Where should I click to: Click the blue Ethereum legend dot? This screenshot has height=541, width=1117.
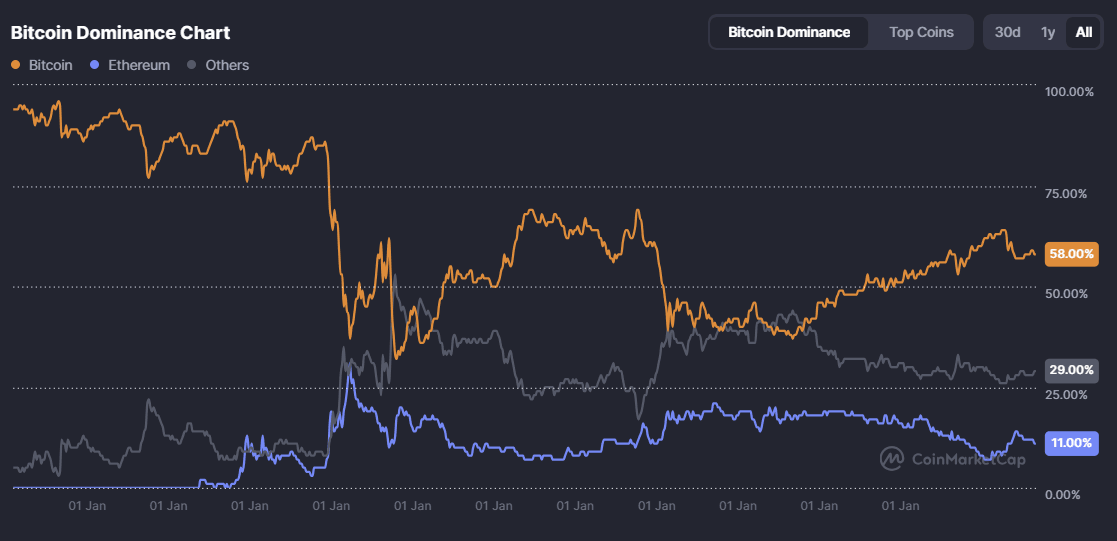[95, 65]
